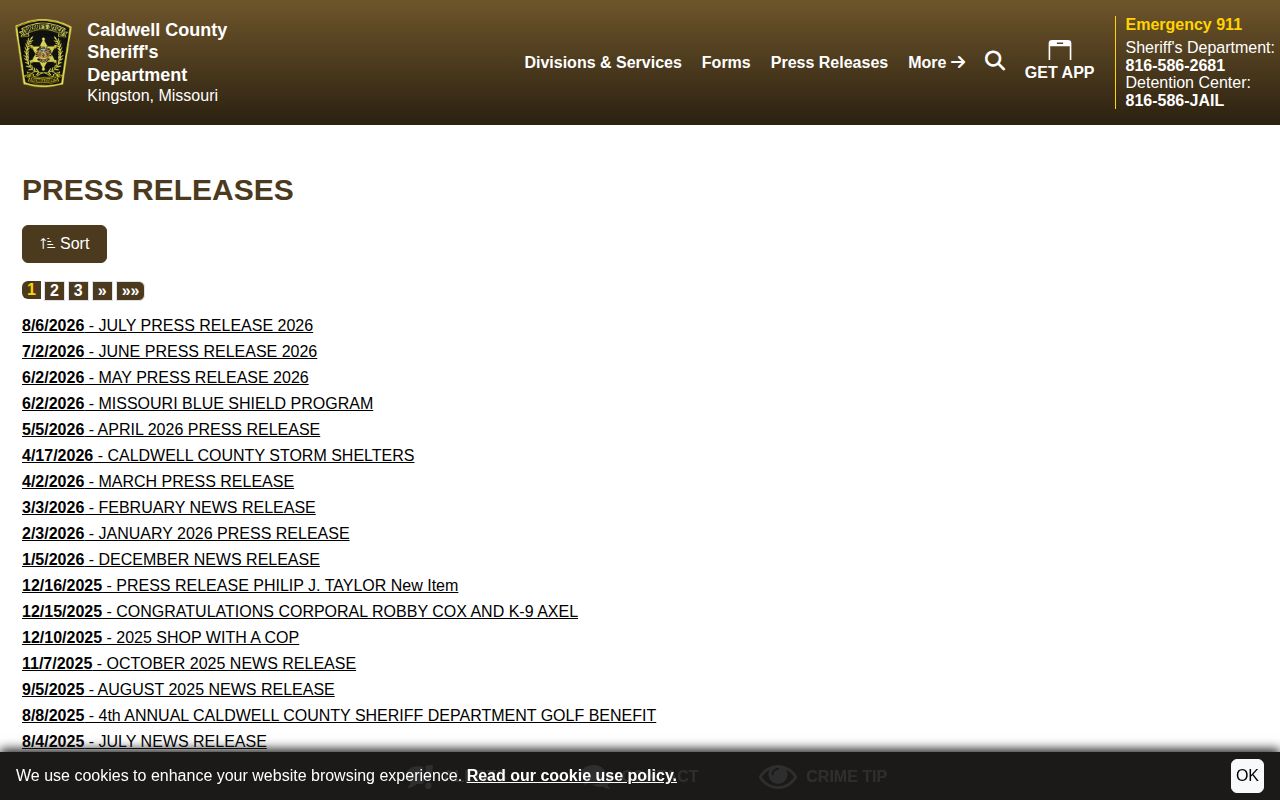The height and width of the screenshot is (800, 1280).
Task: Open MARCH PRESS RELEASE link
Action: (x=158, y=481)
